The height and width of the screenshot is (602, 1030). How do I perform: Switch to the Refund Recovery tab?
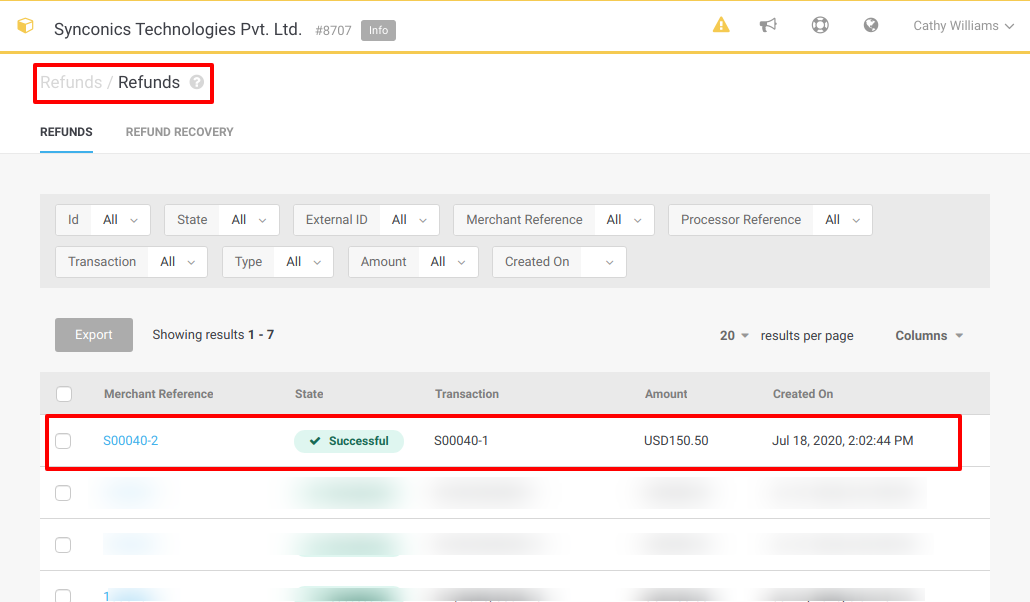coord(179,132)
